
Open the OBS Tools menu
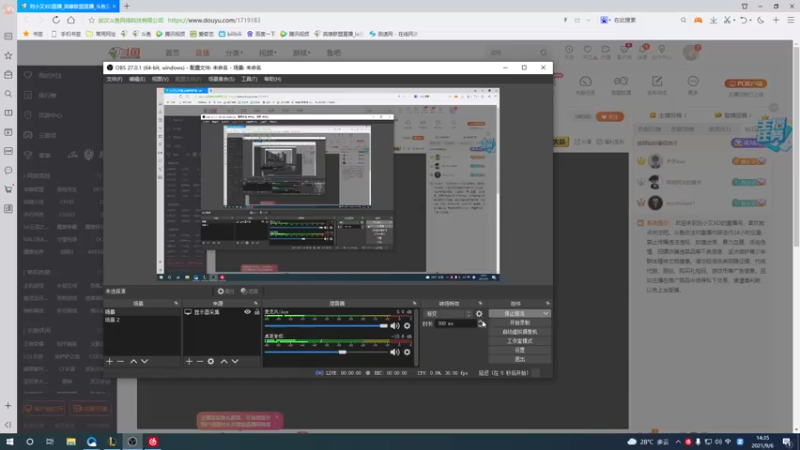click(x=249, y=79)
